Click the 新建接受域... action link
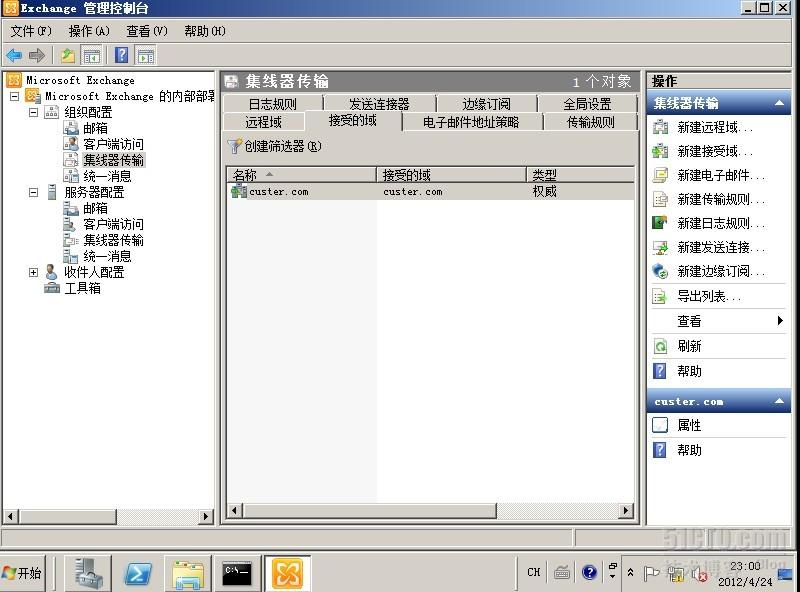The height and width of the screenshot is (592, 800). coord(715,151)
